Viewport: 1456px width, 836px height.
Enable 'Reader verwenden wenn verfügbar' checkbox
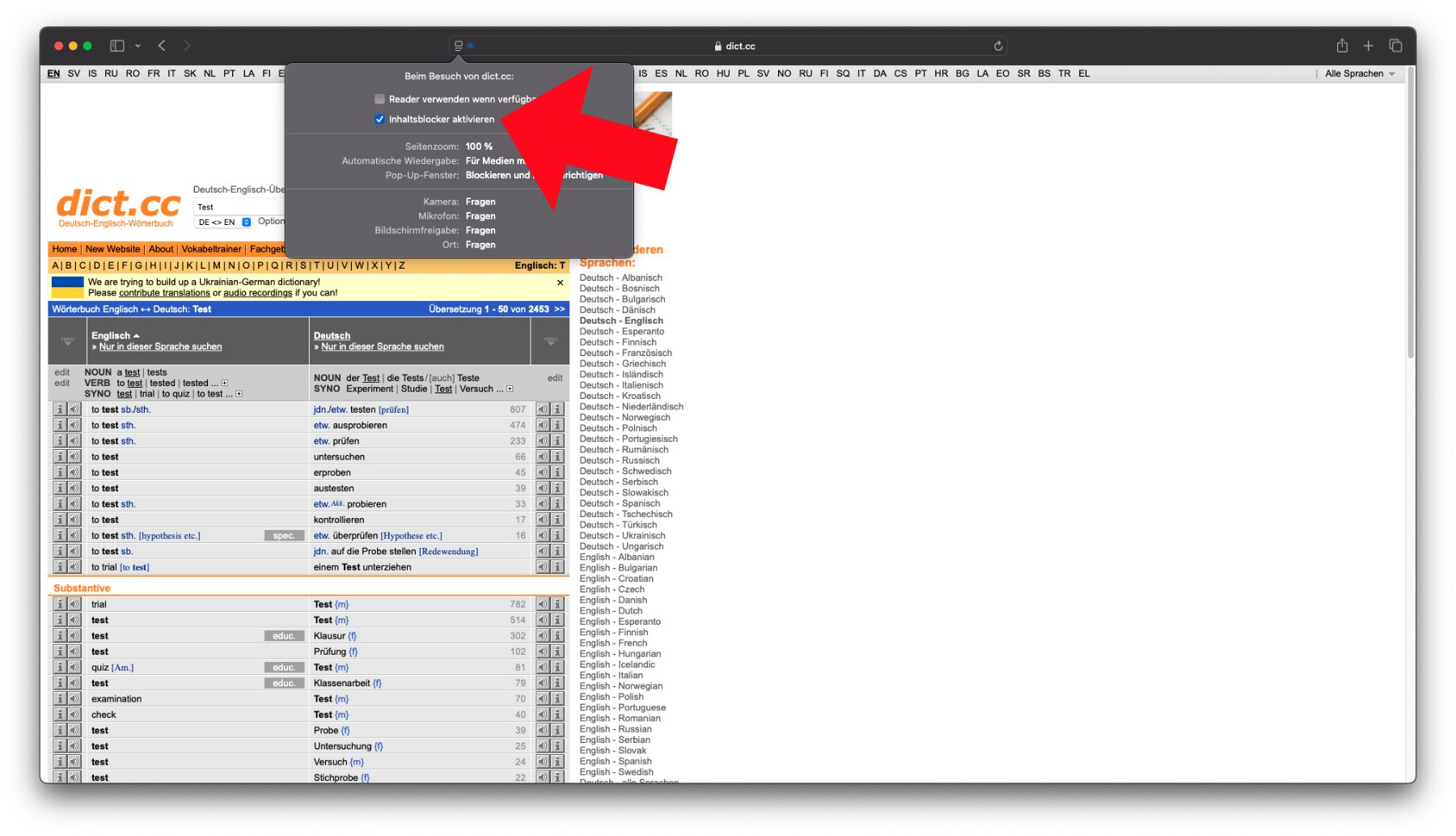[379, 99]
